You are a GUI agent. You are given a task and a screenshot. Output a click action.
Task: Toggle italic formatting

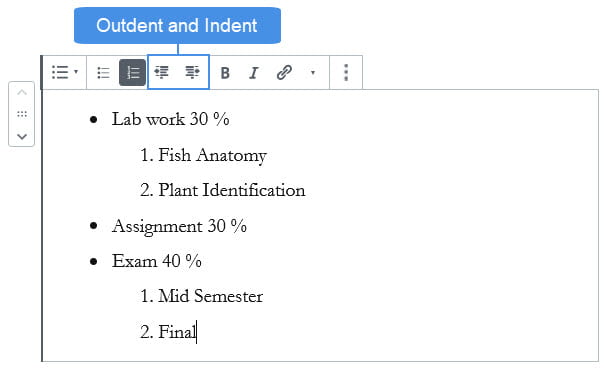[253, 72]
